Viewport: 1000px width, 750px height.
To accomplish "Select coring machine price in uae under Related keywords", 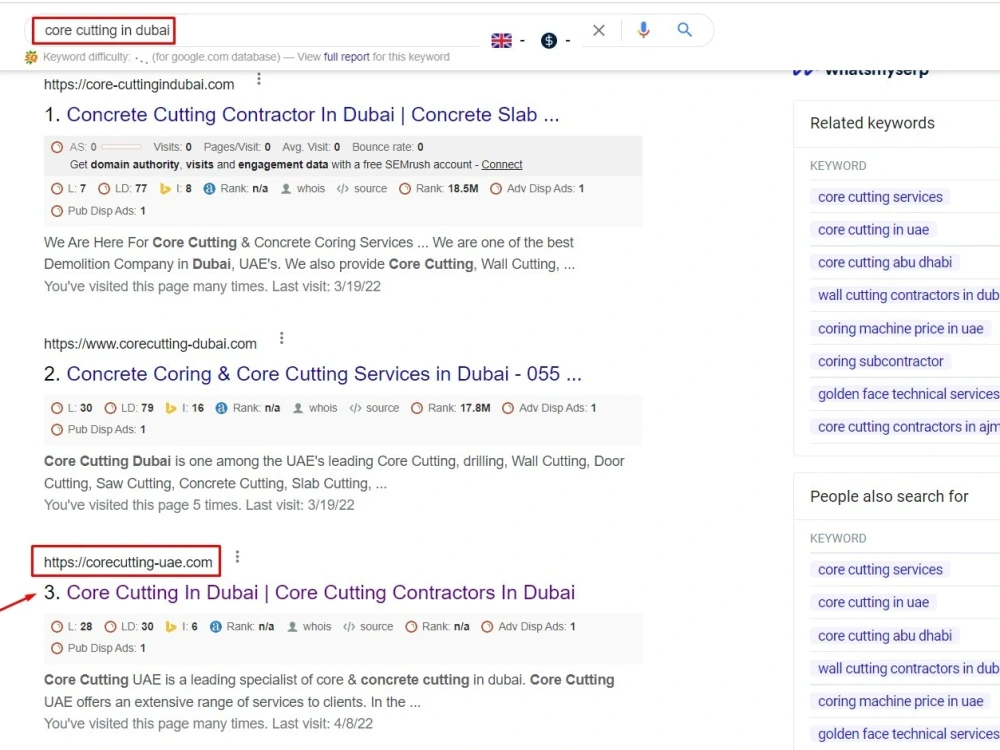I will [x=901, y=328].
